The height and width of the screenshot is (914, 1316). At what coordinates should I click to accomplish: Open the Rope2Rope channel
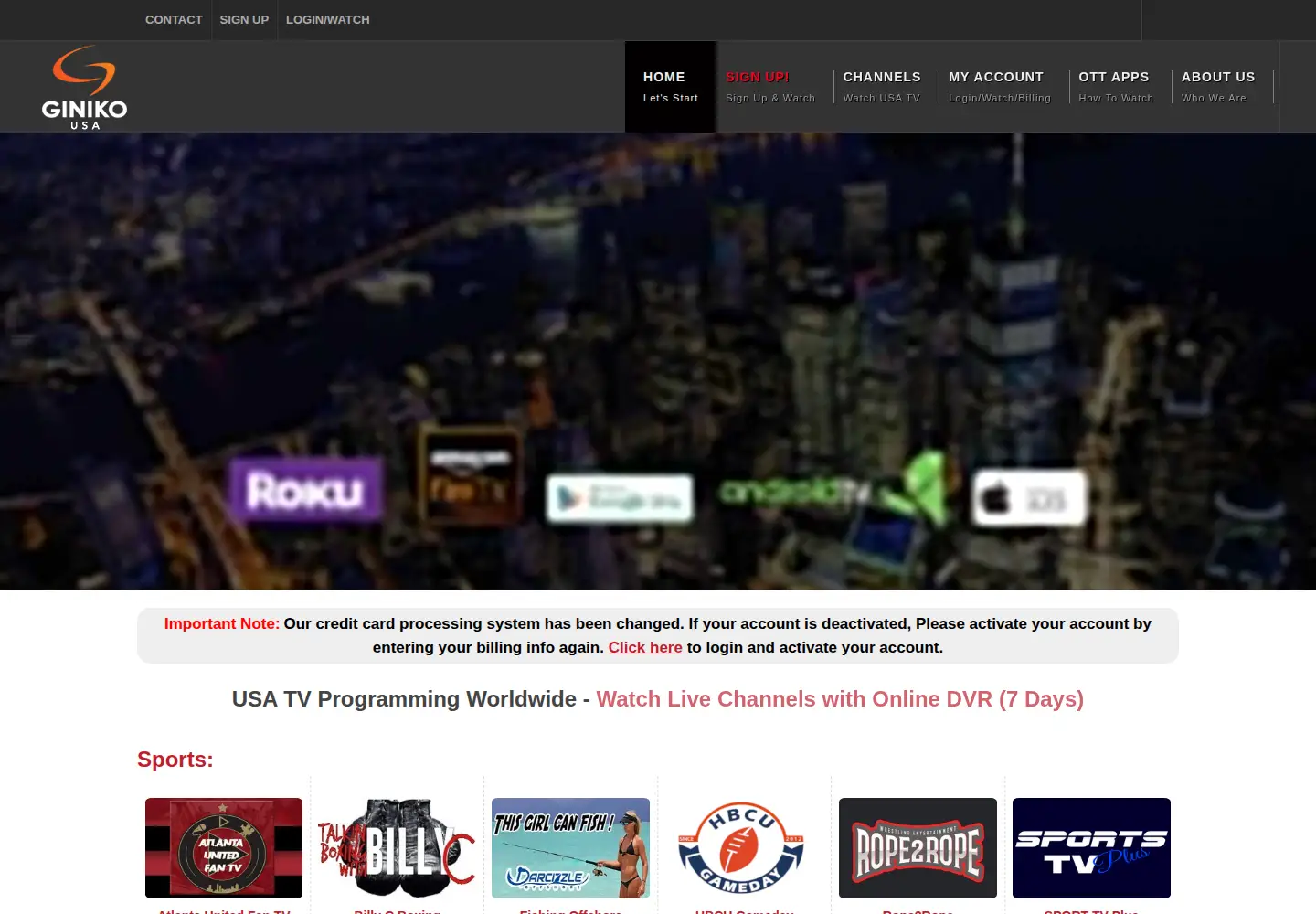(918, 848)
